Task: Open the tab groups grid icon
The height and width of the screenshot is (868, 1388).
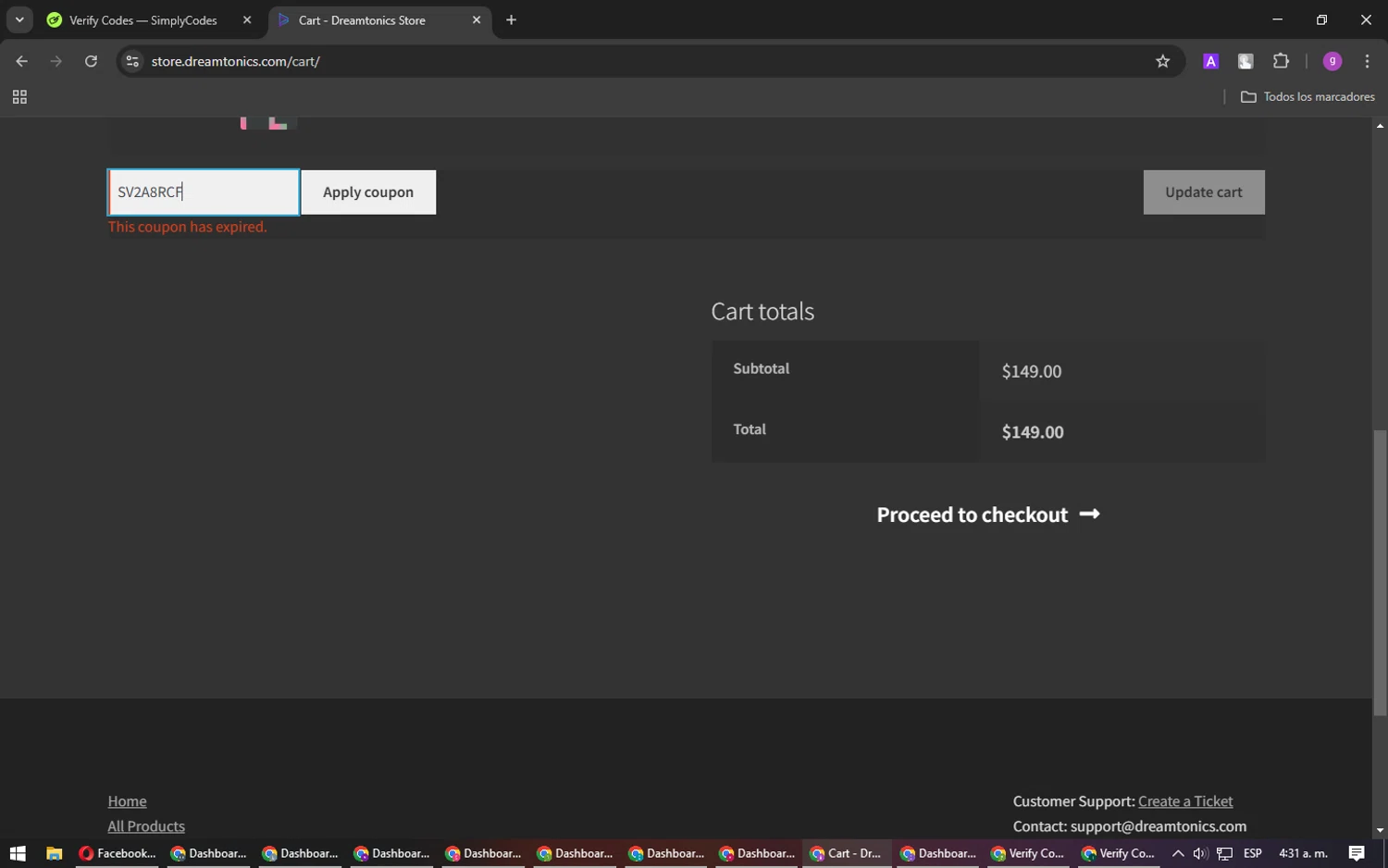Action: point(19,97)
